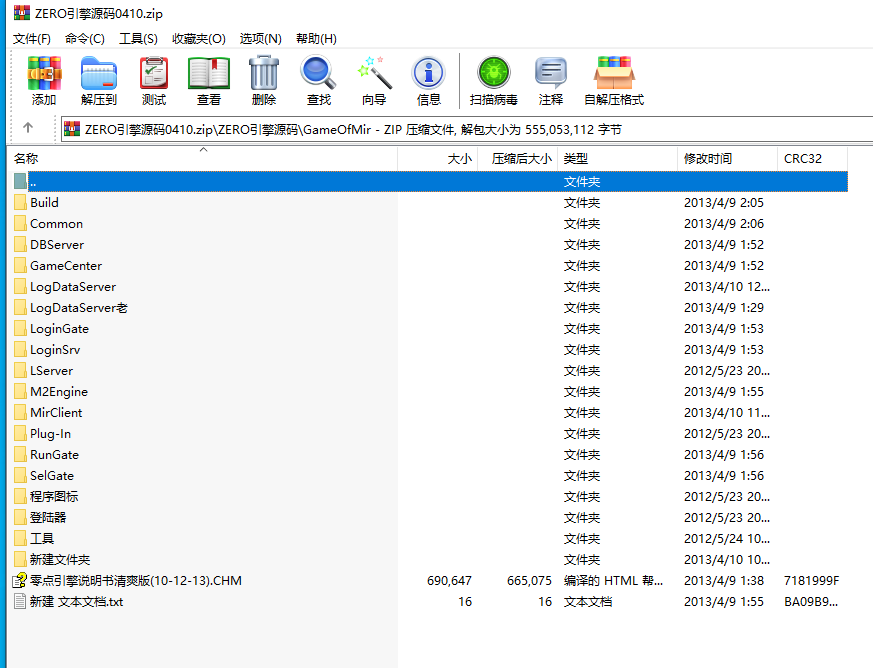Click the 登陆器 folder icon
Screen dimensions: 873x668
tap(20, 517)
